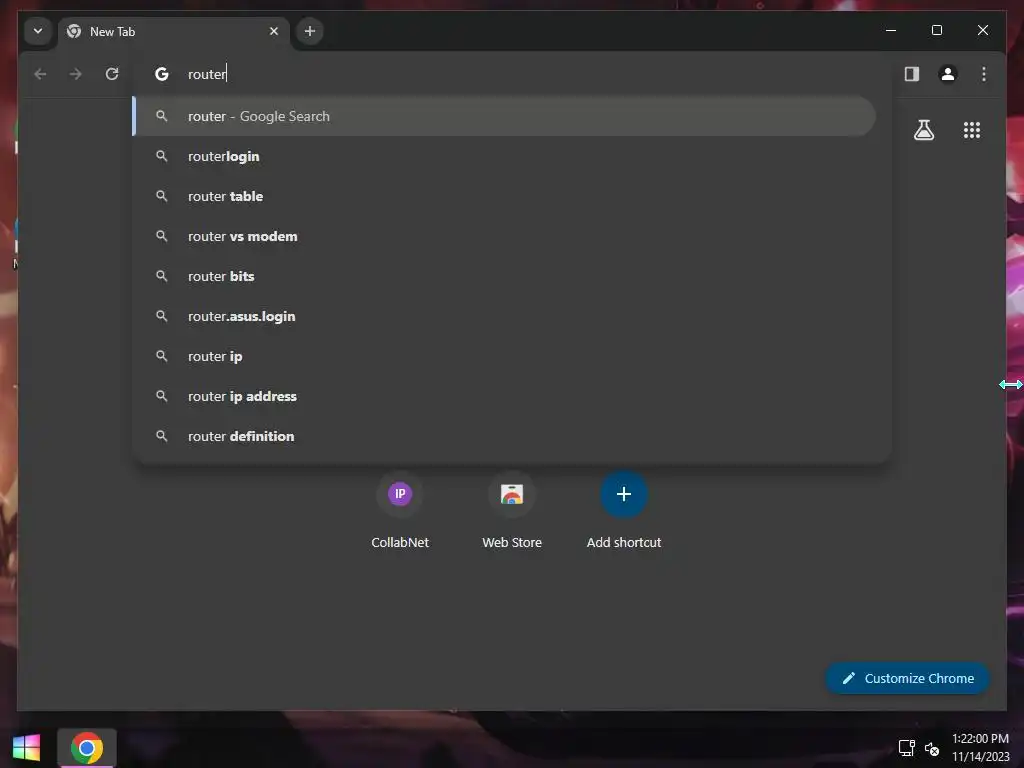The image size is (1024, 768).
Task: Pick the router table suggestion
Action: 504,196
